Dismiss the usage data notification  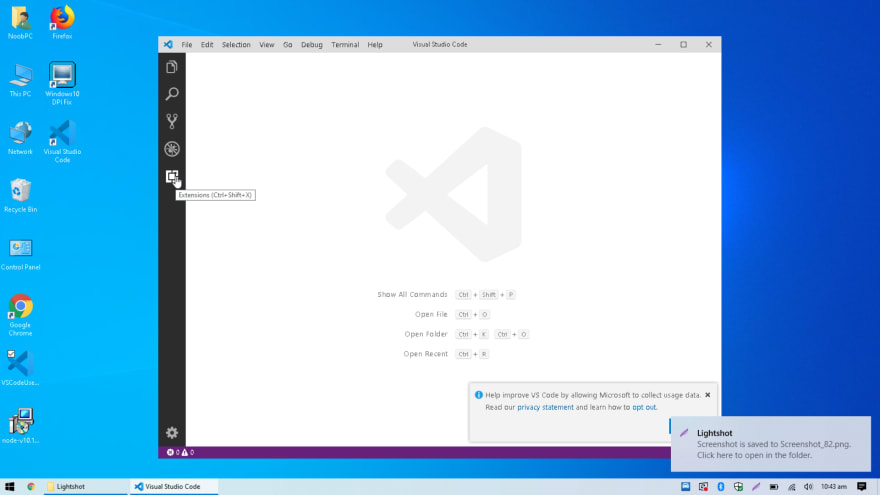click(708, 395)
